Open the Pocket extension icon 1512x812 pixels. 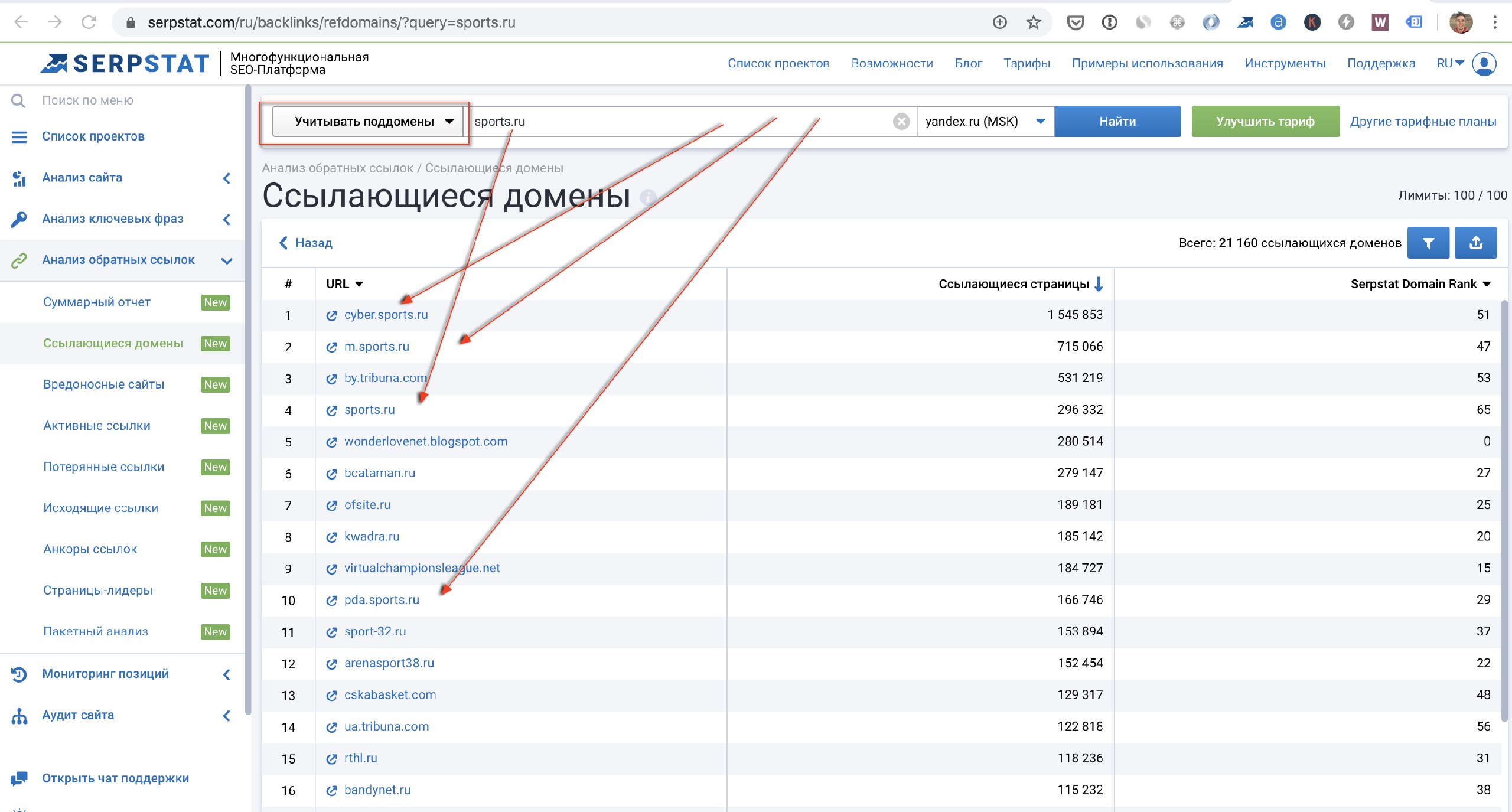(x=1076, y=22)
